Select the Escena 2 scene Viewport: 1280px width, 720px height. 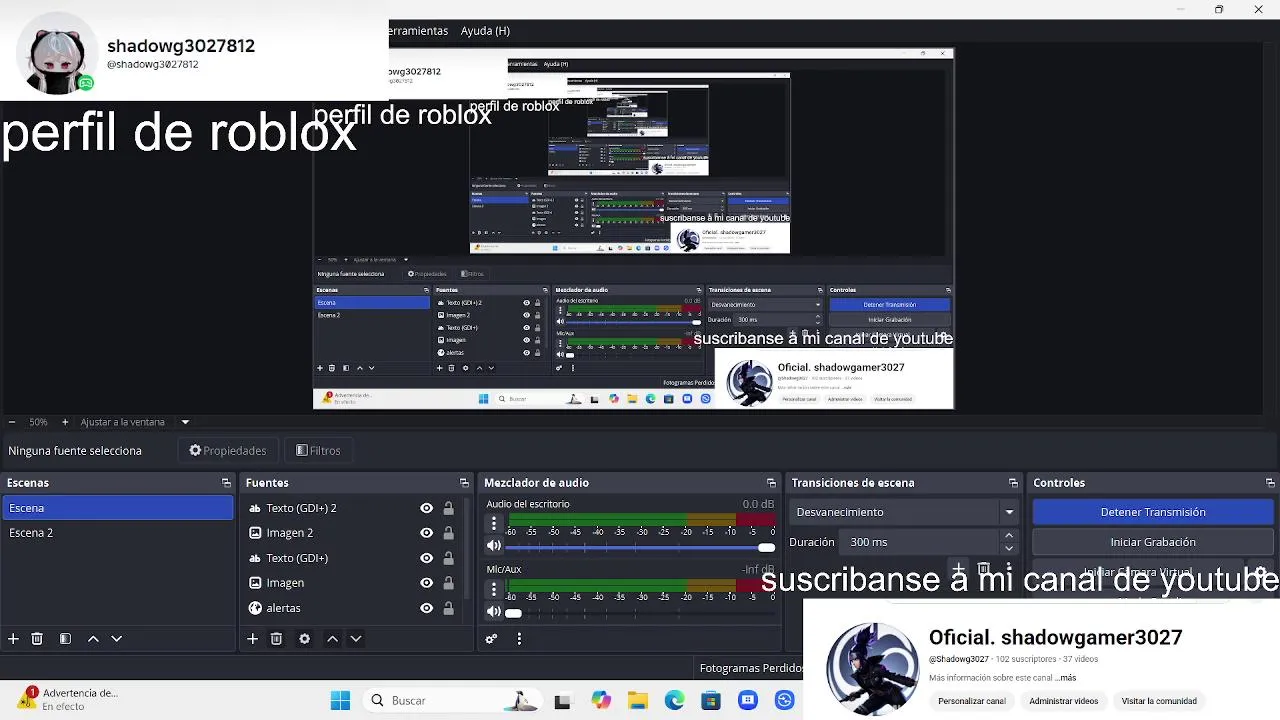tap(117, 533)
